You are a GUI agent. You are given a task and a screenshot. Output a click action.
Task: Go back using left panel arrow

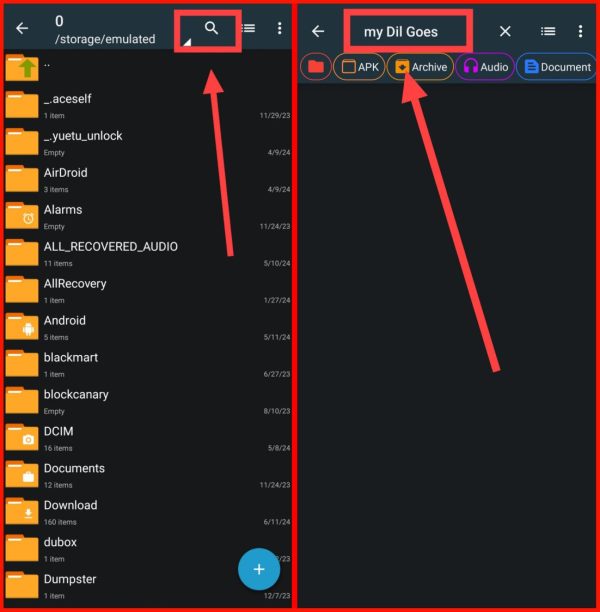click(22, 28)
